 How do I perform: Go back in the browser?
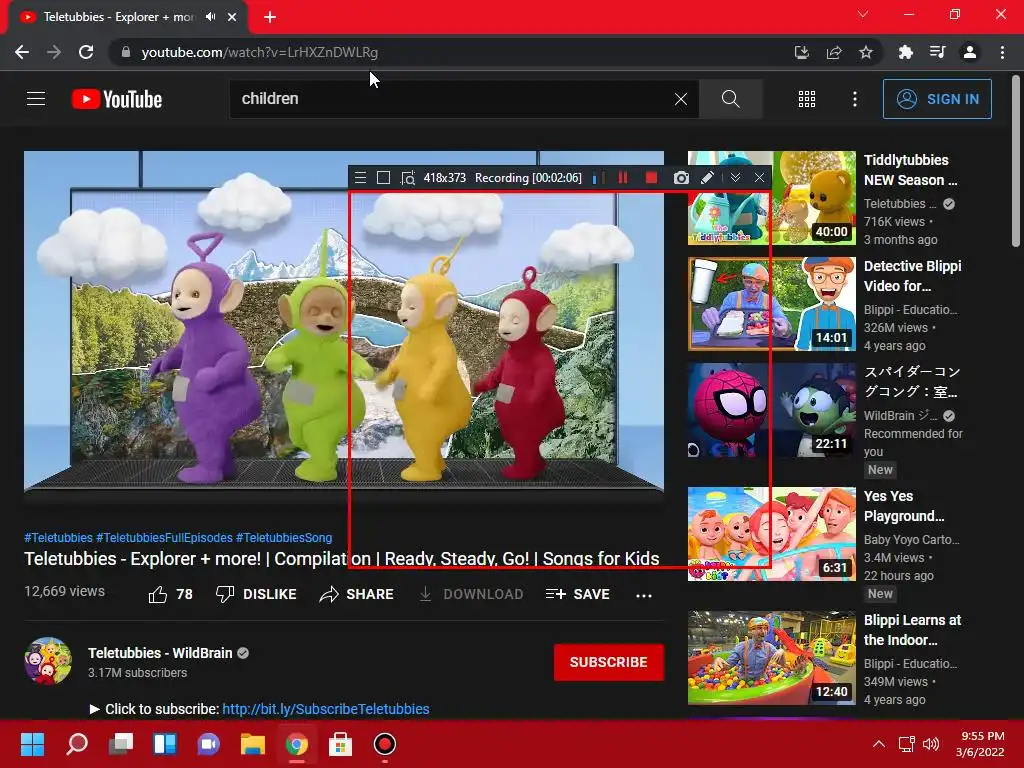pyautogui.click(x=22, y=52)
